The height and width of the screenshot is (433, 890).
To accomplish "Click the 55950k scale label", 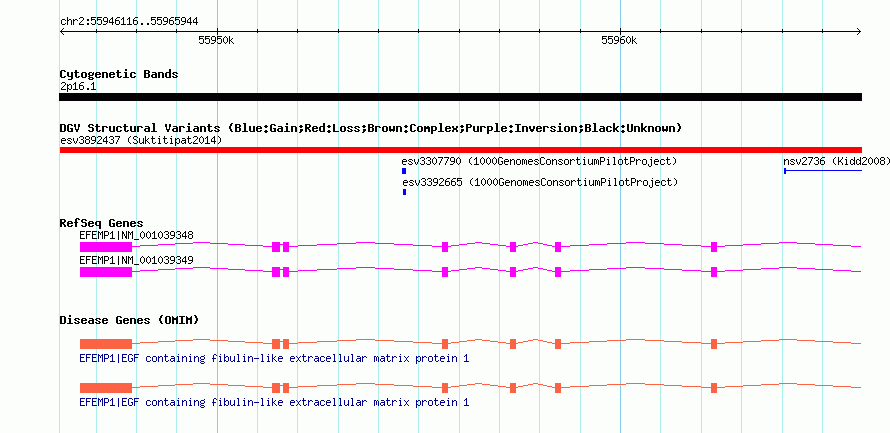I will (216, 40).
